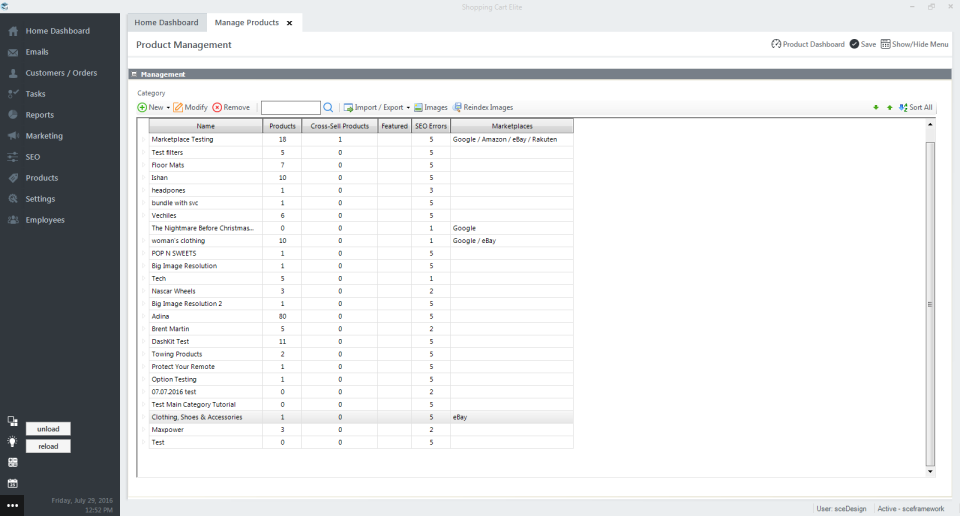Open the New dropdown arrow
Screen dimensions: 960x516
click(x=168, y=108)
